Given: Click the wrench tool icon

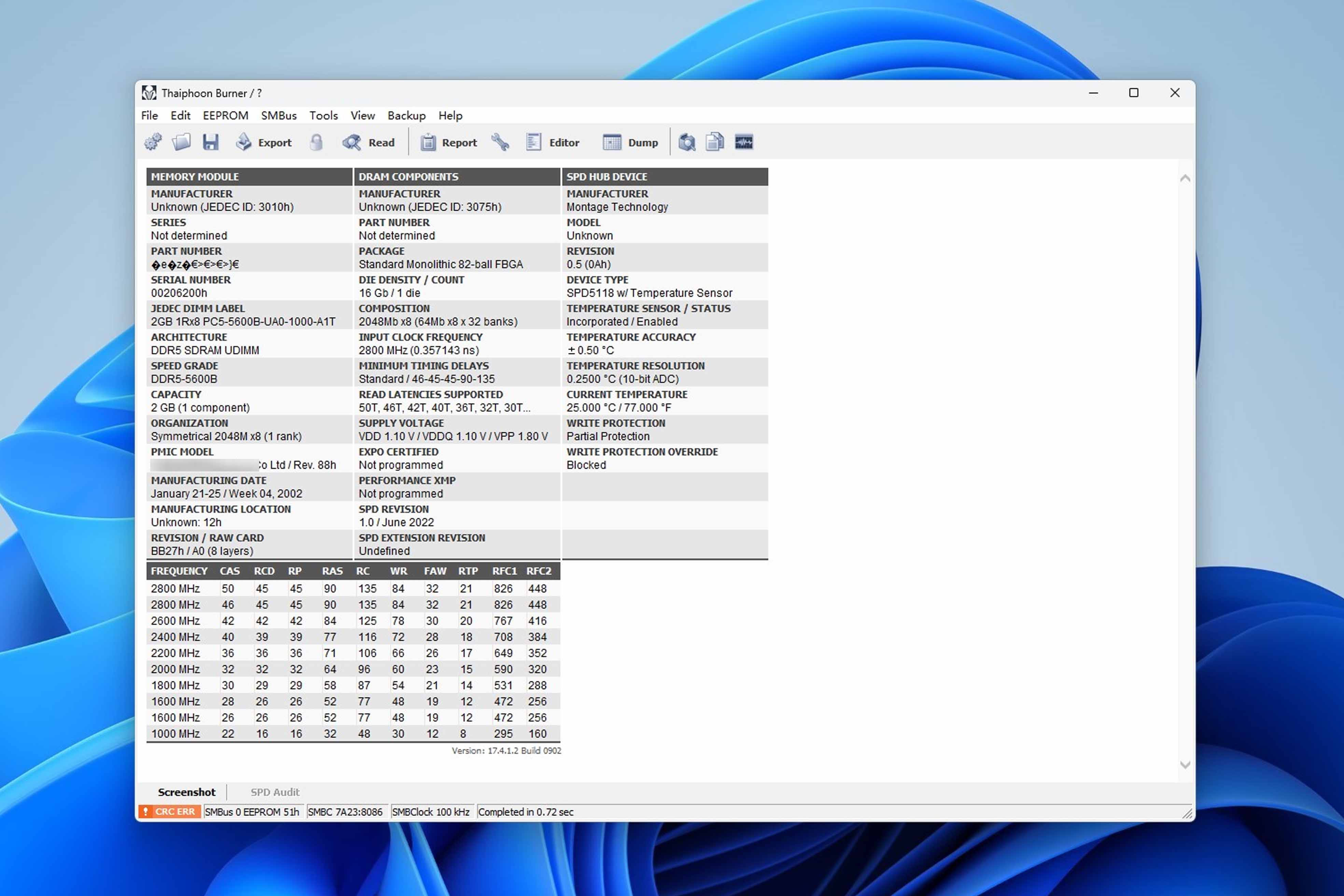Looking at the screenshot, I should click(x=500, y=142).
